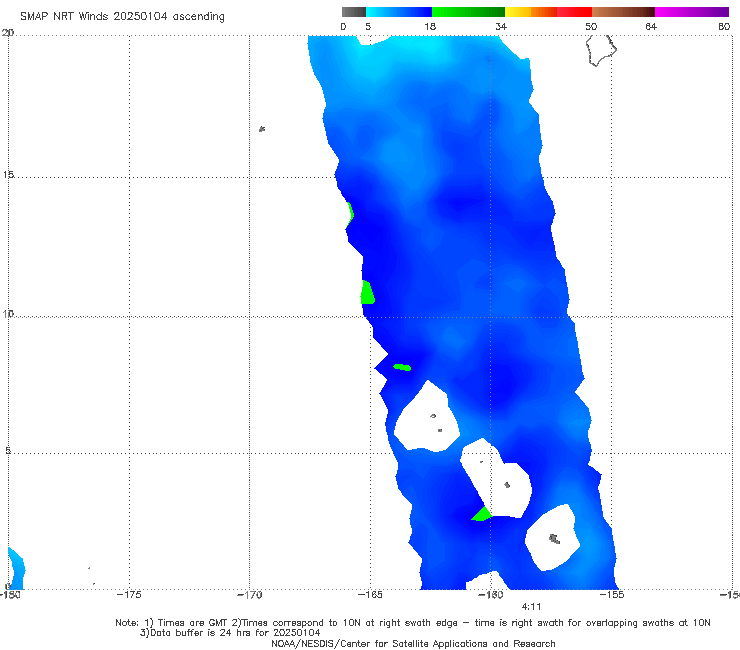Click the green wind patch on swath edge near 14N

350,215
